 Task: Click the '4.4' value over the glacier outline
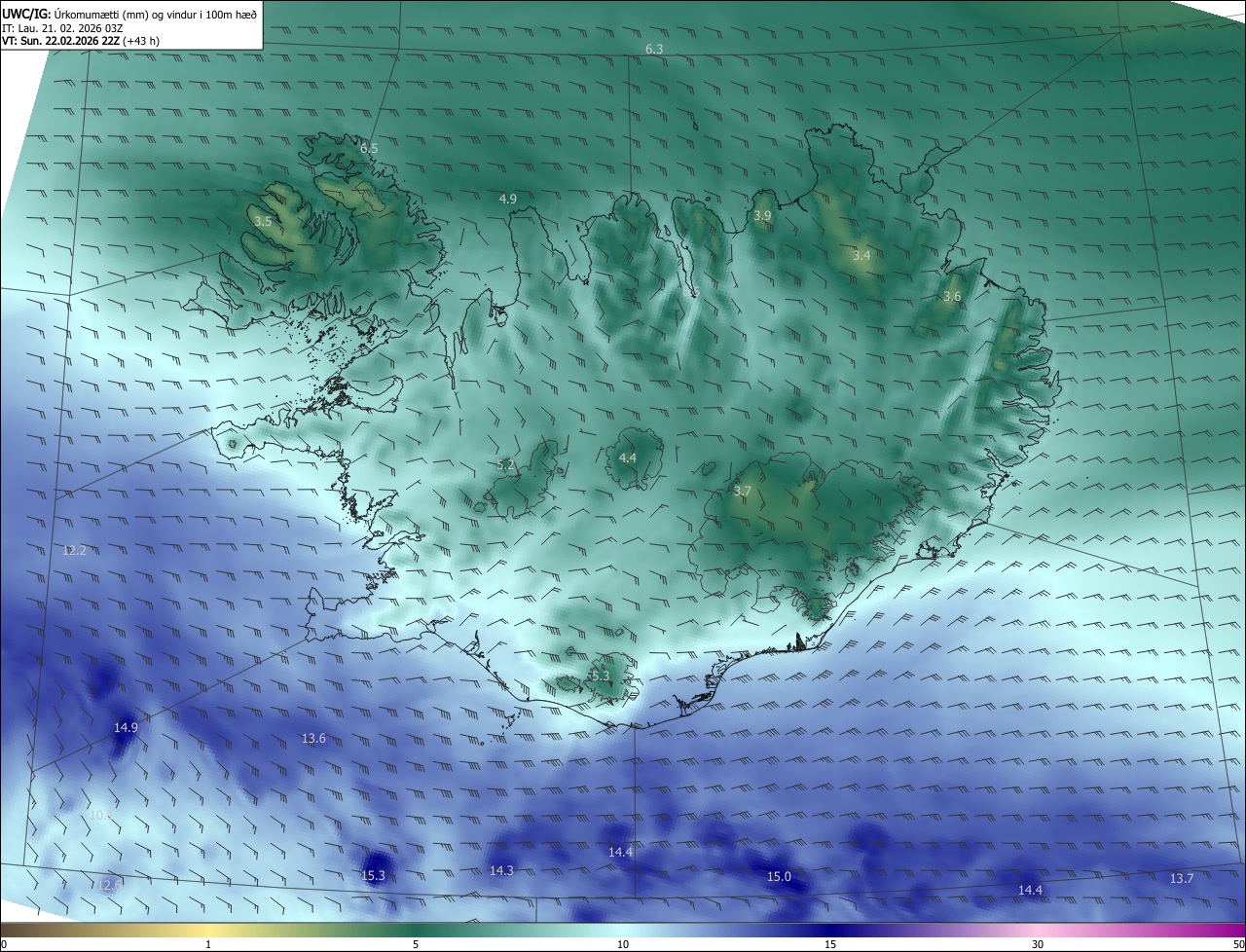click(628, 458)
